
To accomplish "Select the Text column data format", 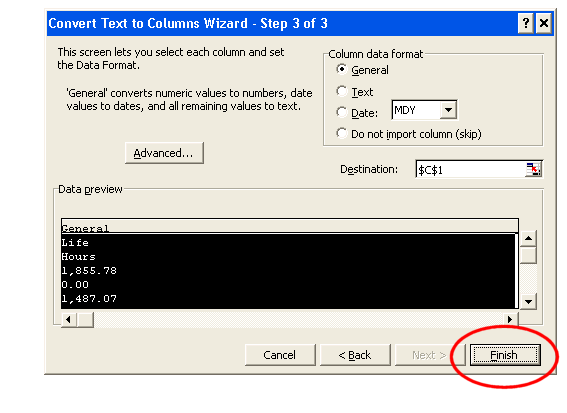I will click(x=341, y=91).
